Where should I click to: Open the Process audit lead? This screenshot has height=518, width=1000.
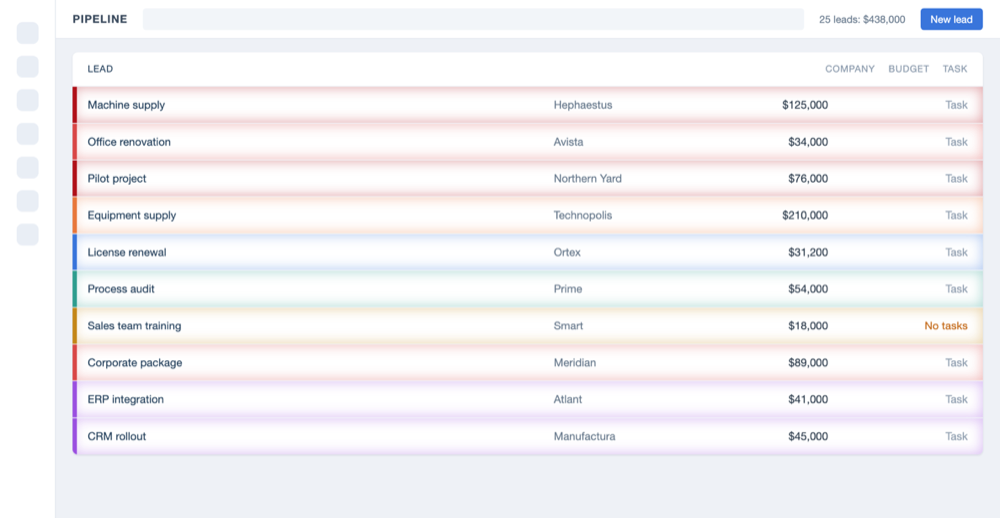click(121, 289)
